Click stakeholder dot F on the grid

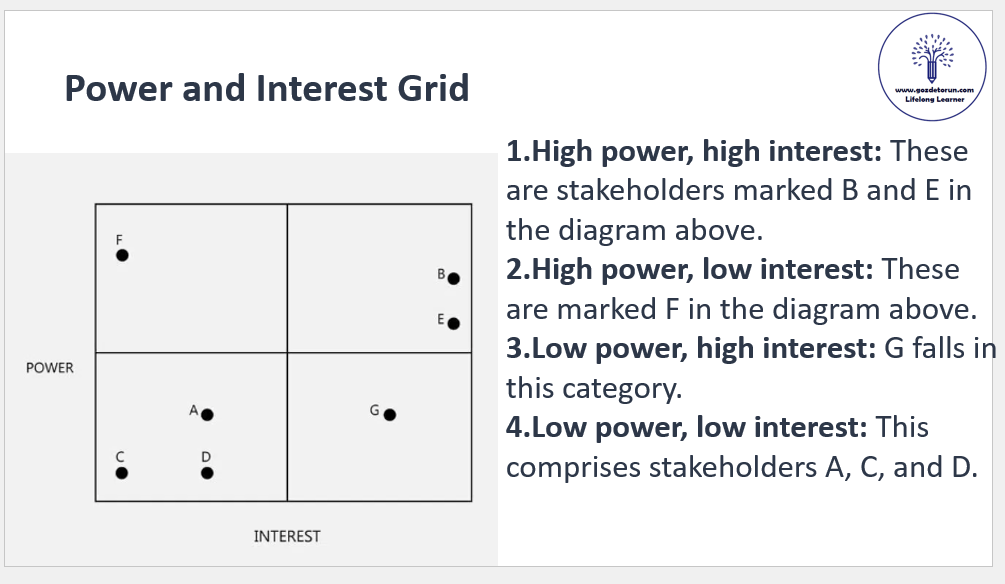click(x=122, y=255)
